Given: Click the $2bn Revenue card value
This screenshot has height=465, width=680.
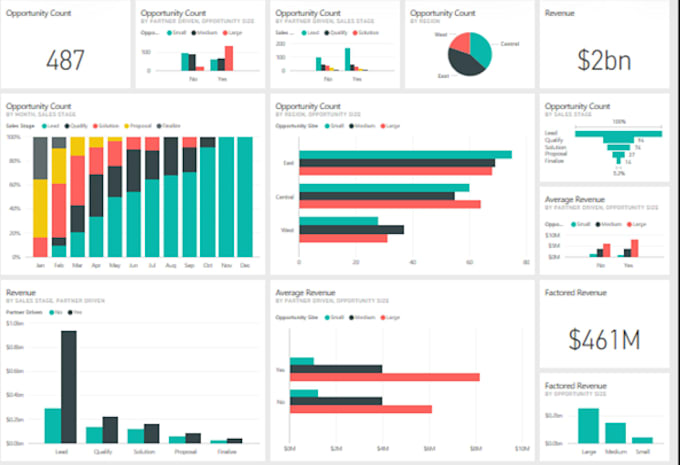Looking at the screenshot, I should (604, 60).
